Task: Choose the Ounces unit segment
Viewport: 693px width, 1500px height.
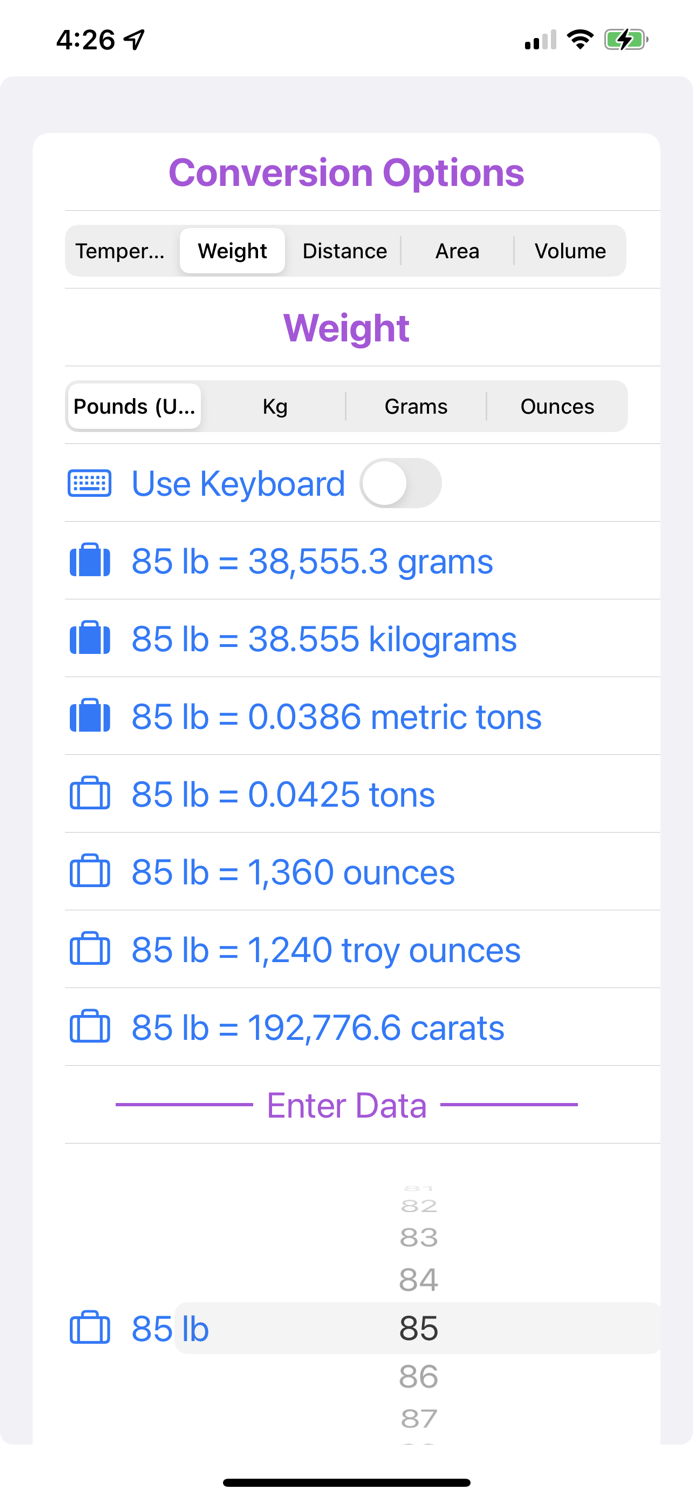Action: [x=557, y=406]
